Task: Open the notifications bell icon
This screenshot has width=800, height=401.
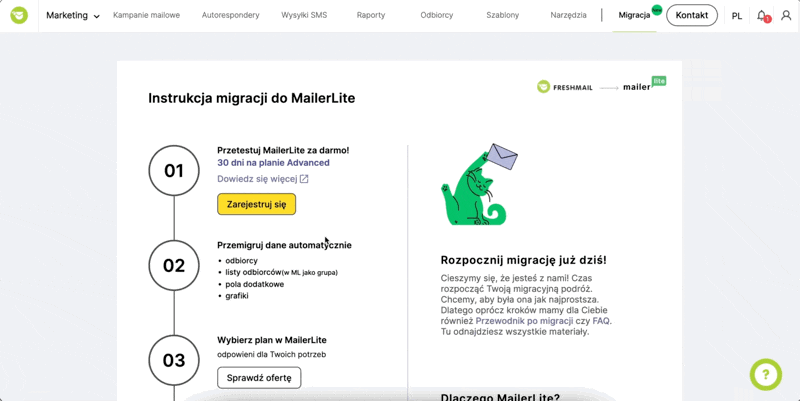Action: [x=763, y=16]
